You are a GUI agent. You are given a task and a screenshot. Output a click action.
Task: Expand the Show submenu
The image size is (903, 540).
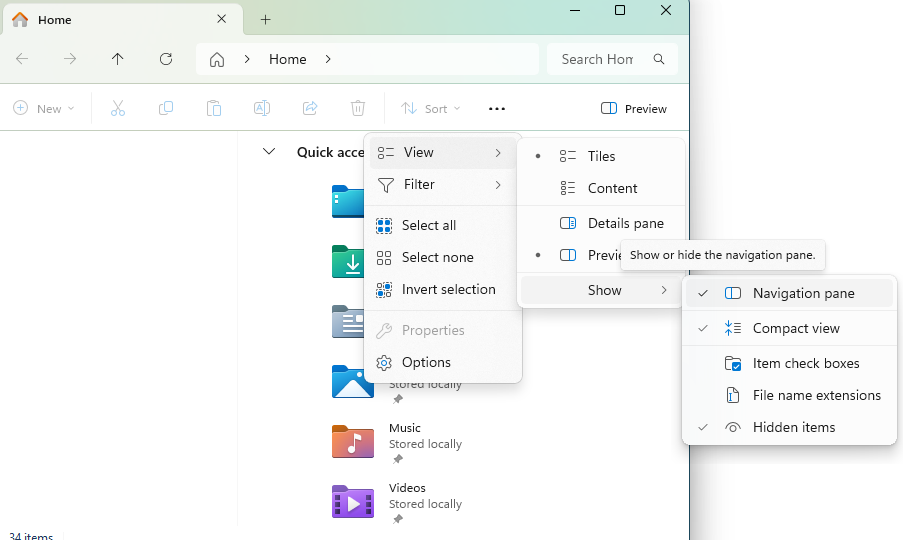click(x=601, y=290)
